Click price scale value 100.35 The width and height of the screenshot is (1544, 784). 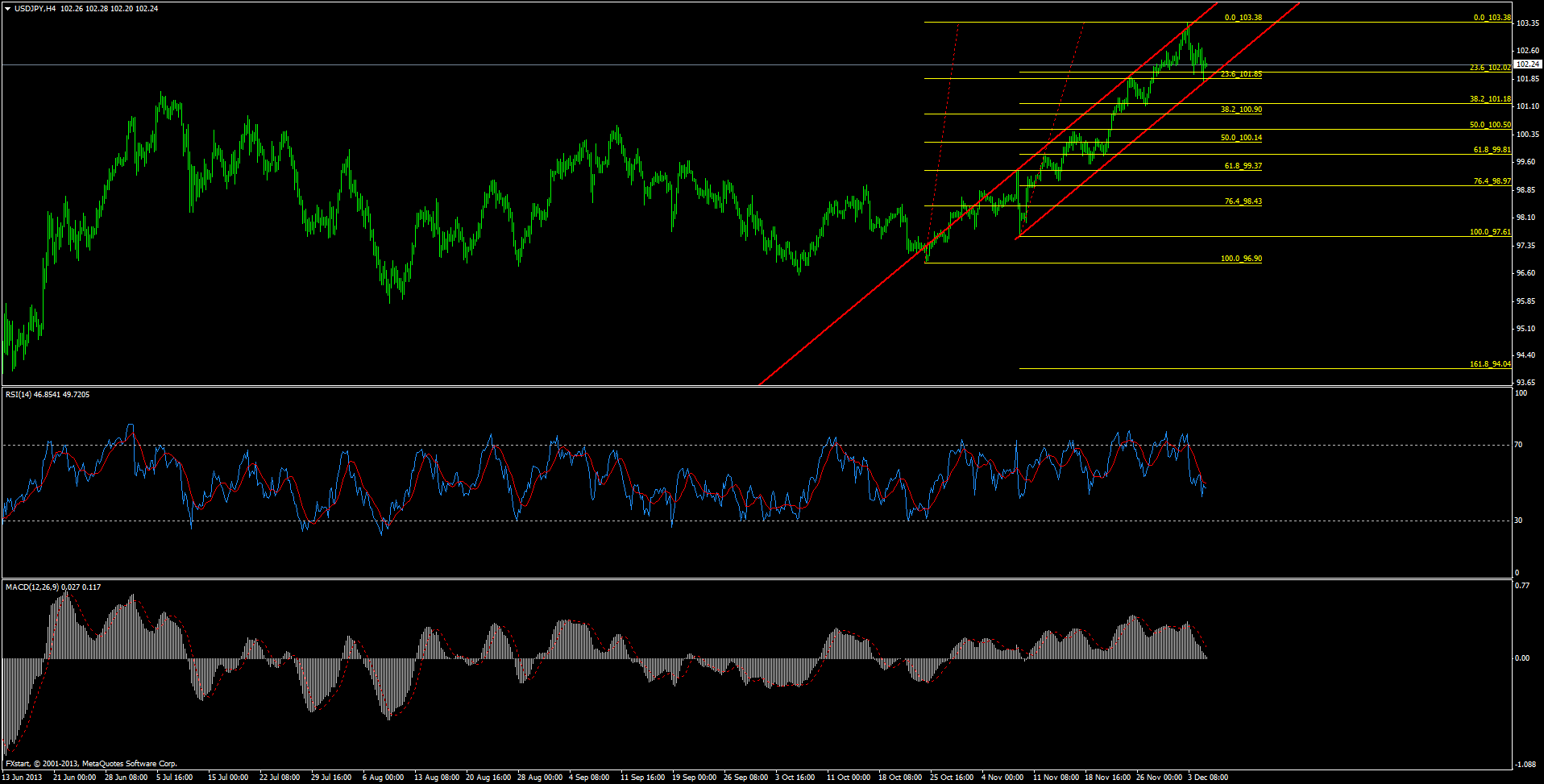coord(1528,135)
